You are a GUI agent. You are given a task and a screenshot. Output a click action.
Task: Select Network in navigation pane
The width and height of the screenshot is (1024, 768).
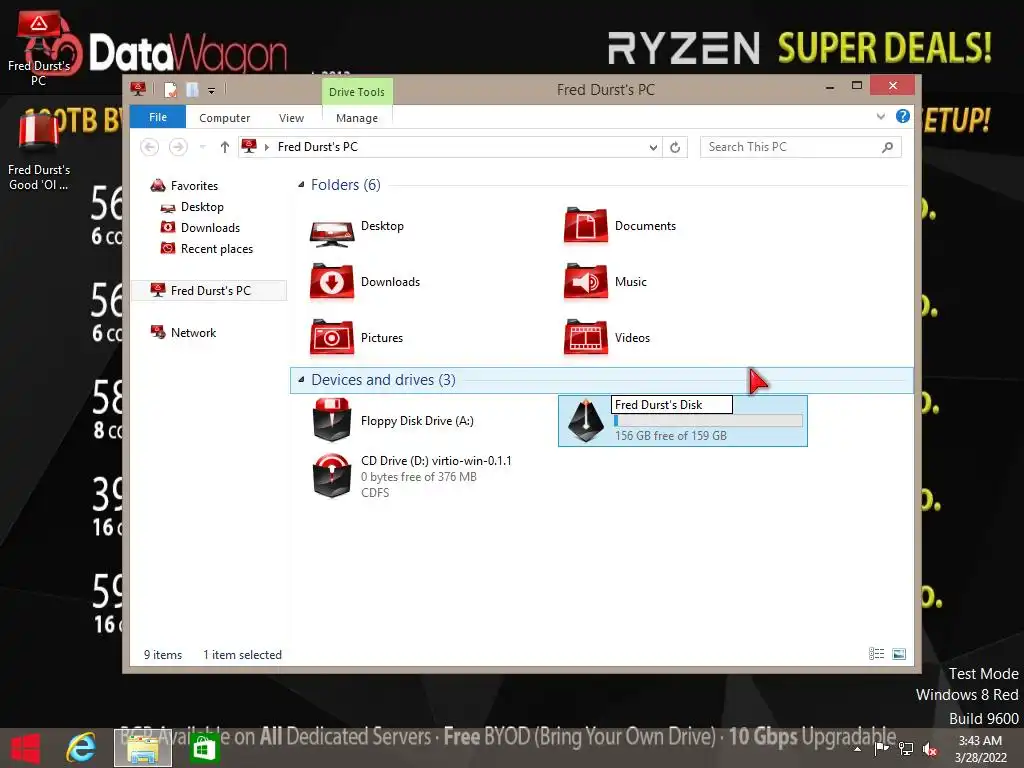click(193, 332)
